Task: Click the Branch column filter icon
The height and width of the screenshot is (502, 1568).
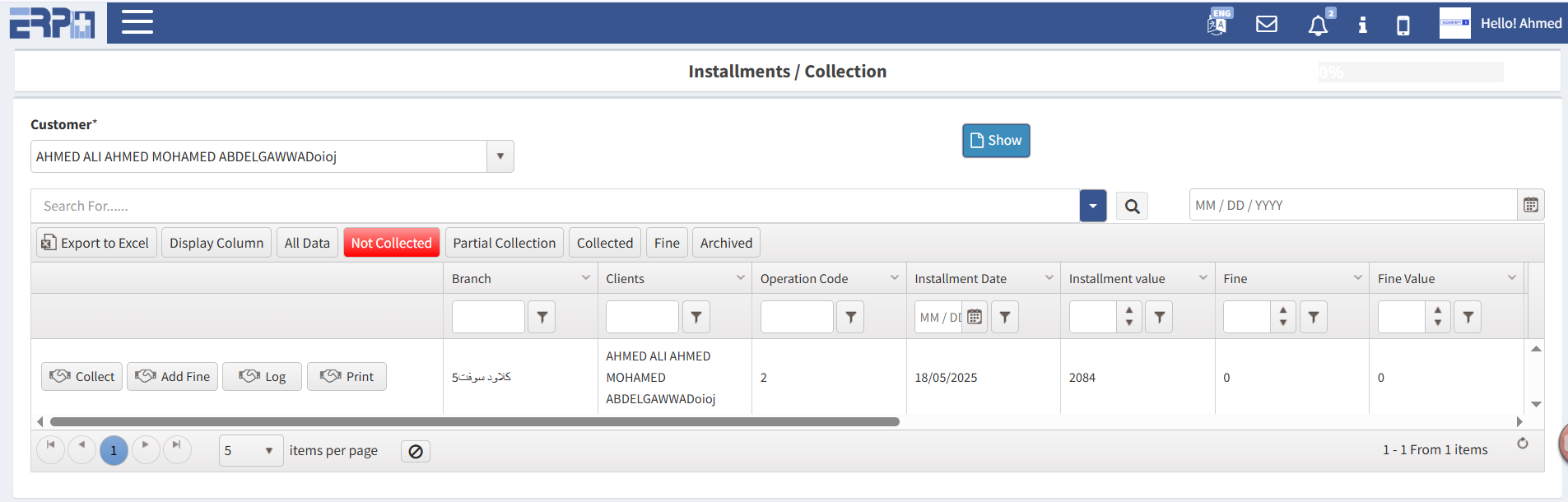Action: click(x=542, y=317)
